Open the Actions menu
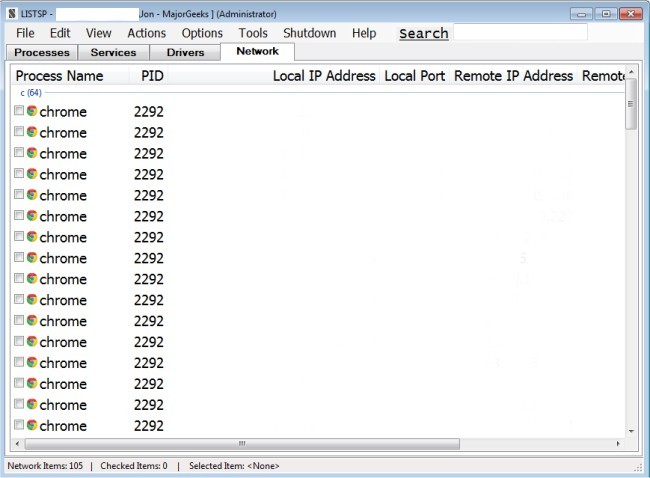650x478 pixels. click(147, 33)
